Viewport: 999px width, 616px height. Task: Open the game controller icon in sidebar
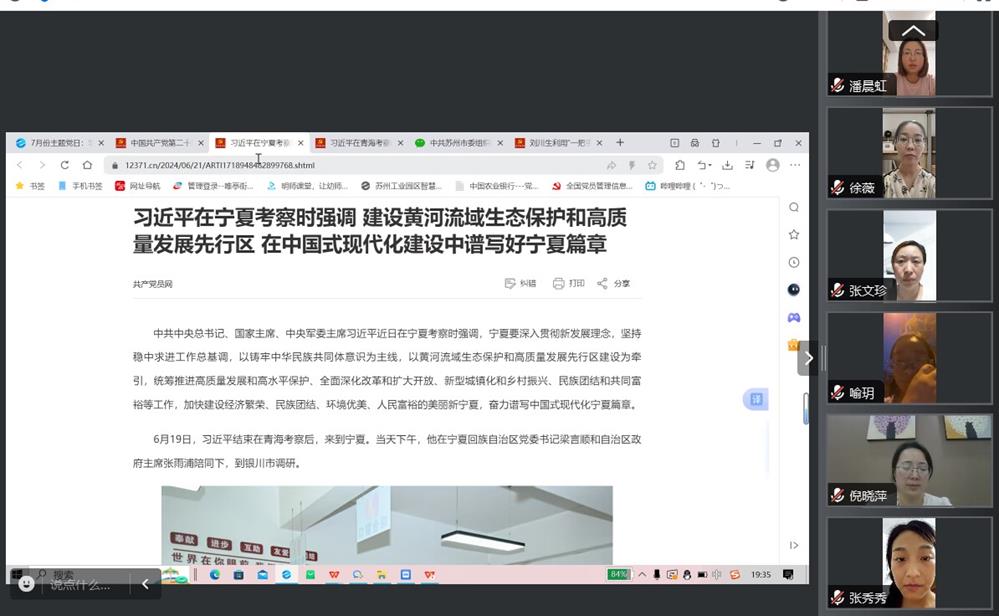point(794,317)
